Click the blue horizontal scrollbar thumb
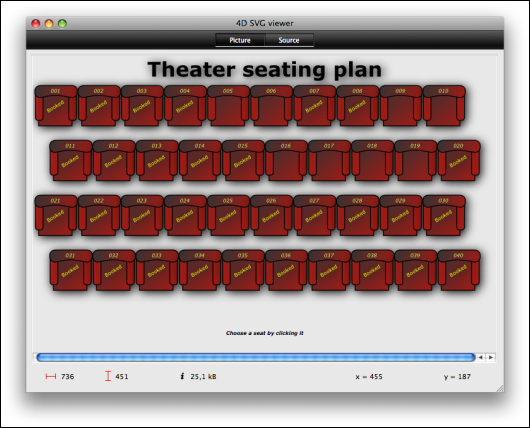 point(256,357)
